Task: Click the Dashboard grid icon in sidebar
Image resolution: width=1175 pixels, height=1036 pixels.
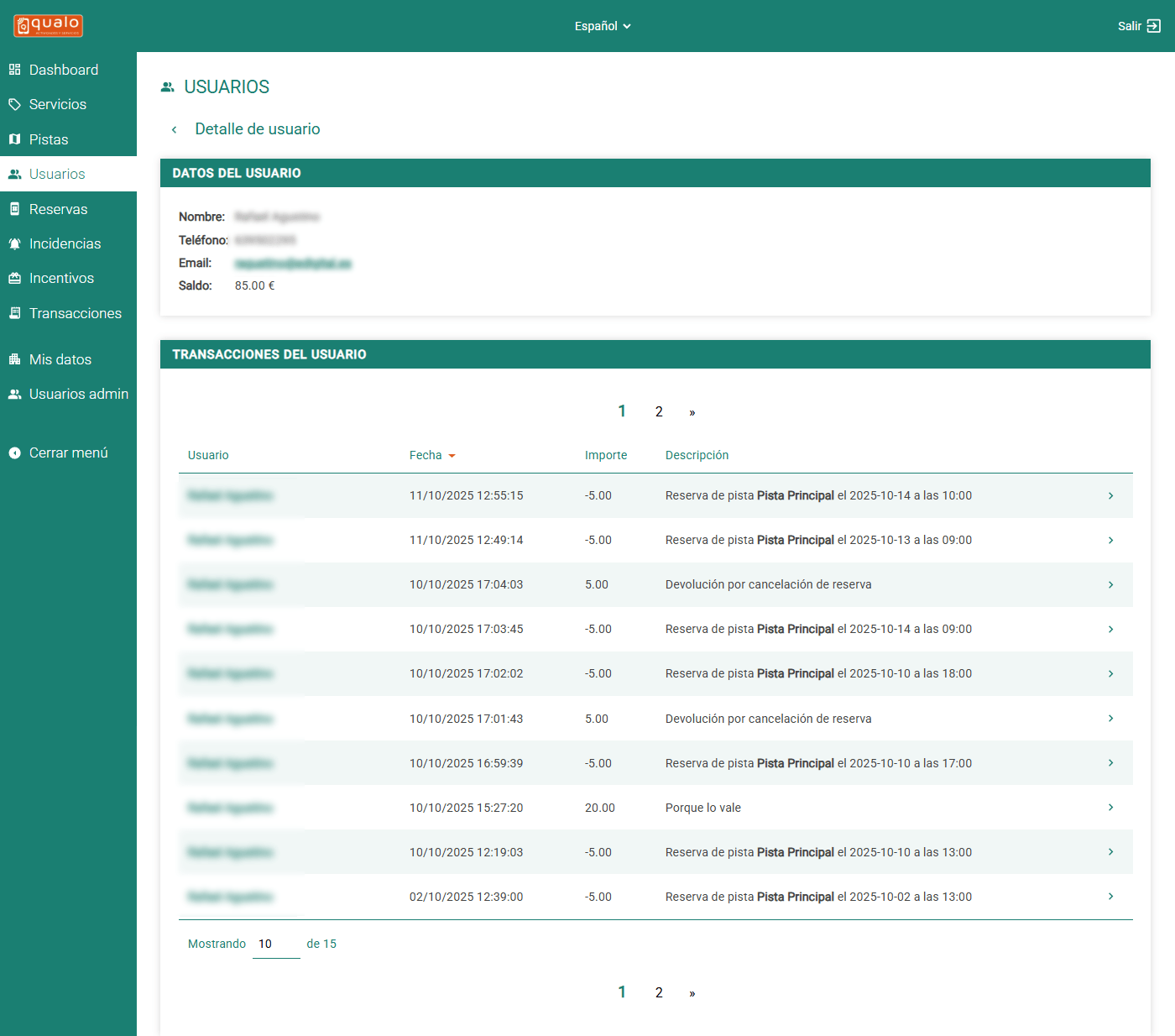Action: 14,70
